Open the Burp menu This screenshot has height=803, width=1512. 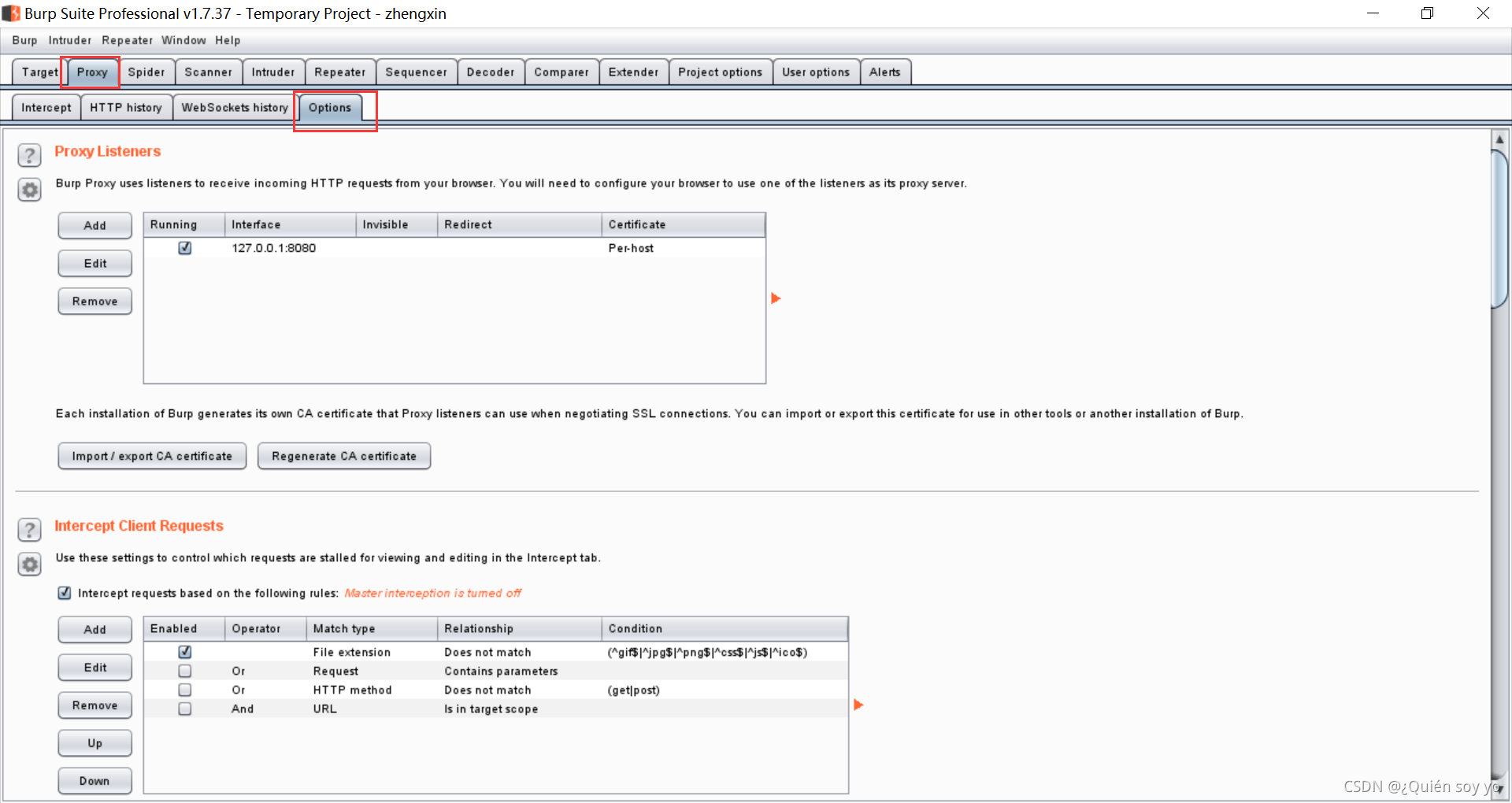[x=24, y=40]
